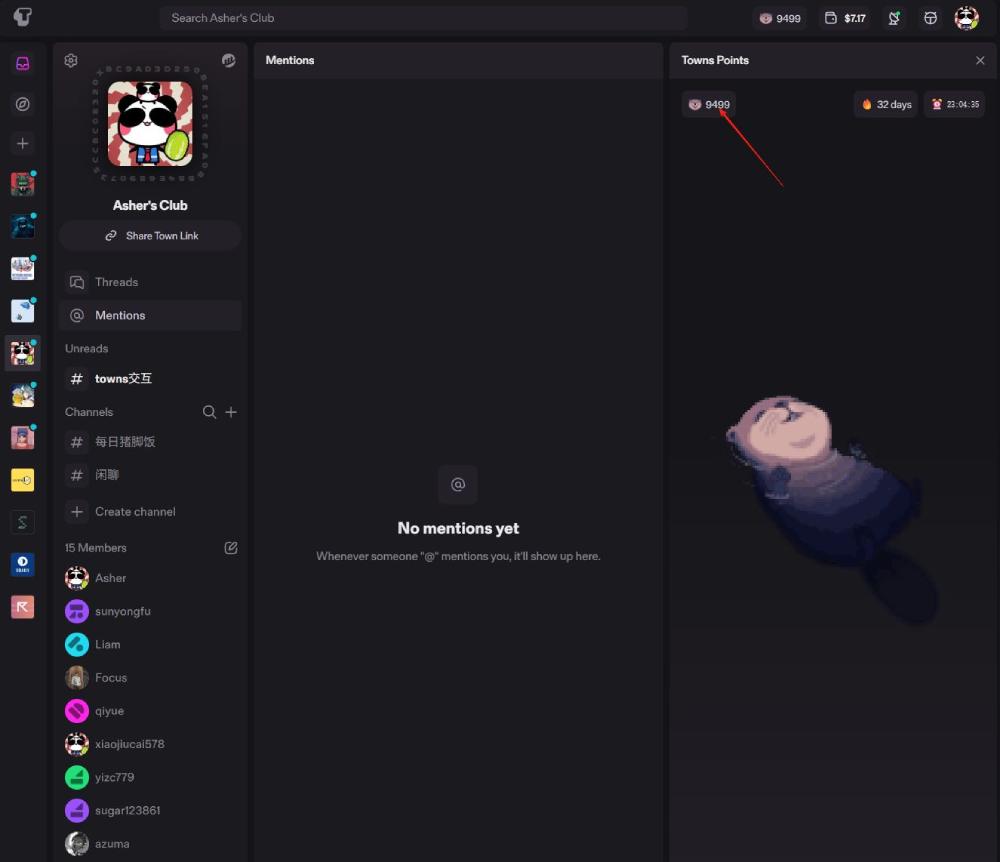Select member sunyongfu from list

pyautogui.click(x=122, y=611)
